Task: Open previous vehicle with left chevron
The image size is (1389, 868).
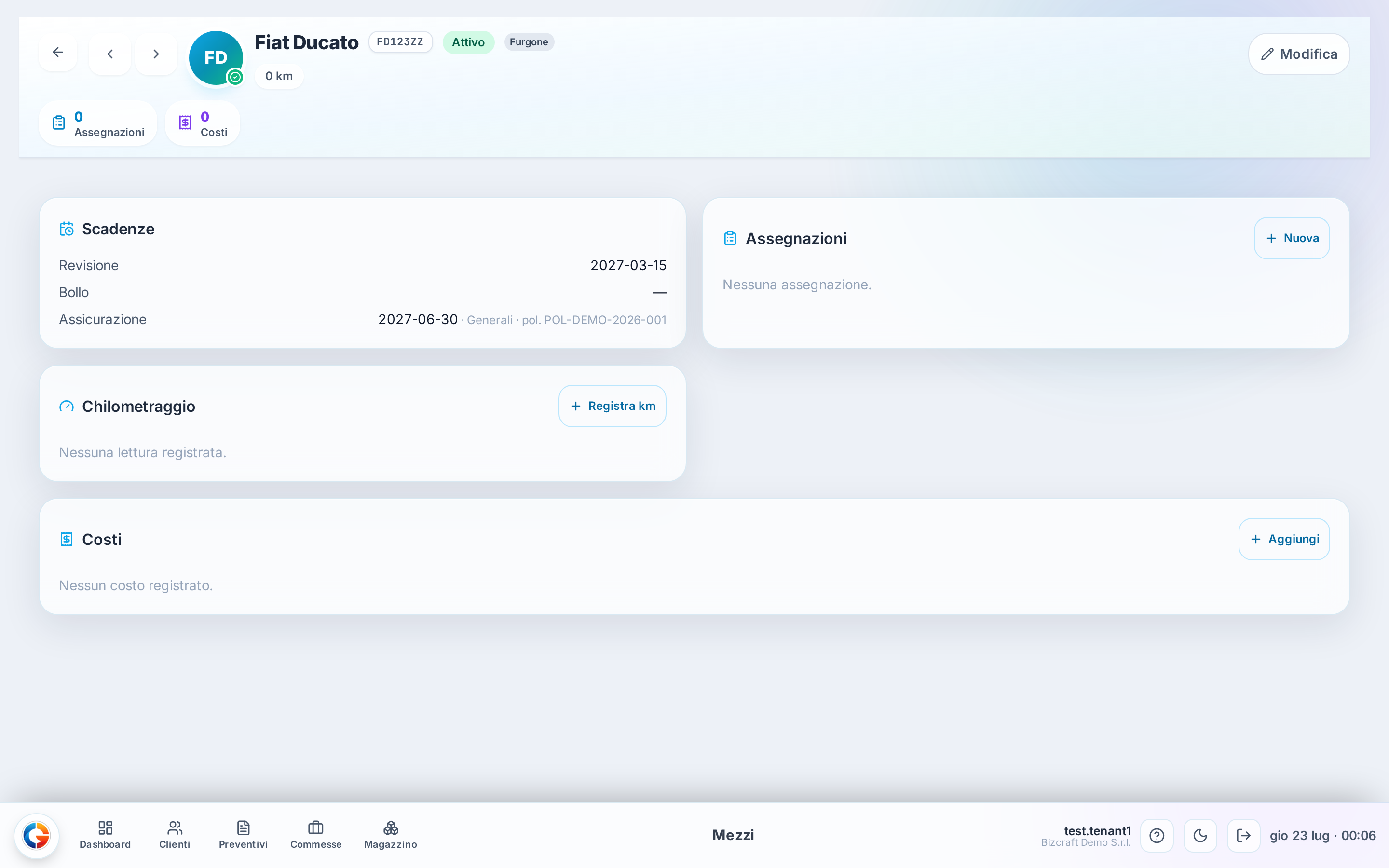Action: (x=109, y=54)
